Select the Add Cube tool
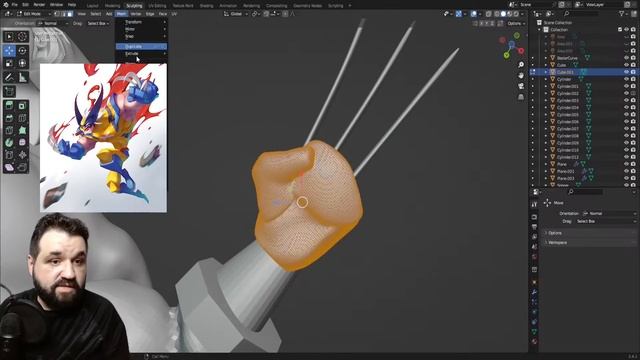 (9, 91)
